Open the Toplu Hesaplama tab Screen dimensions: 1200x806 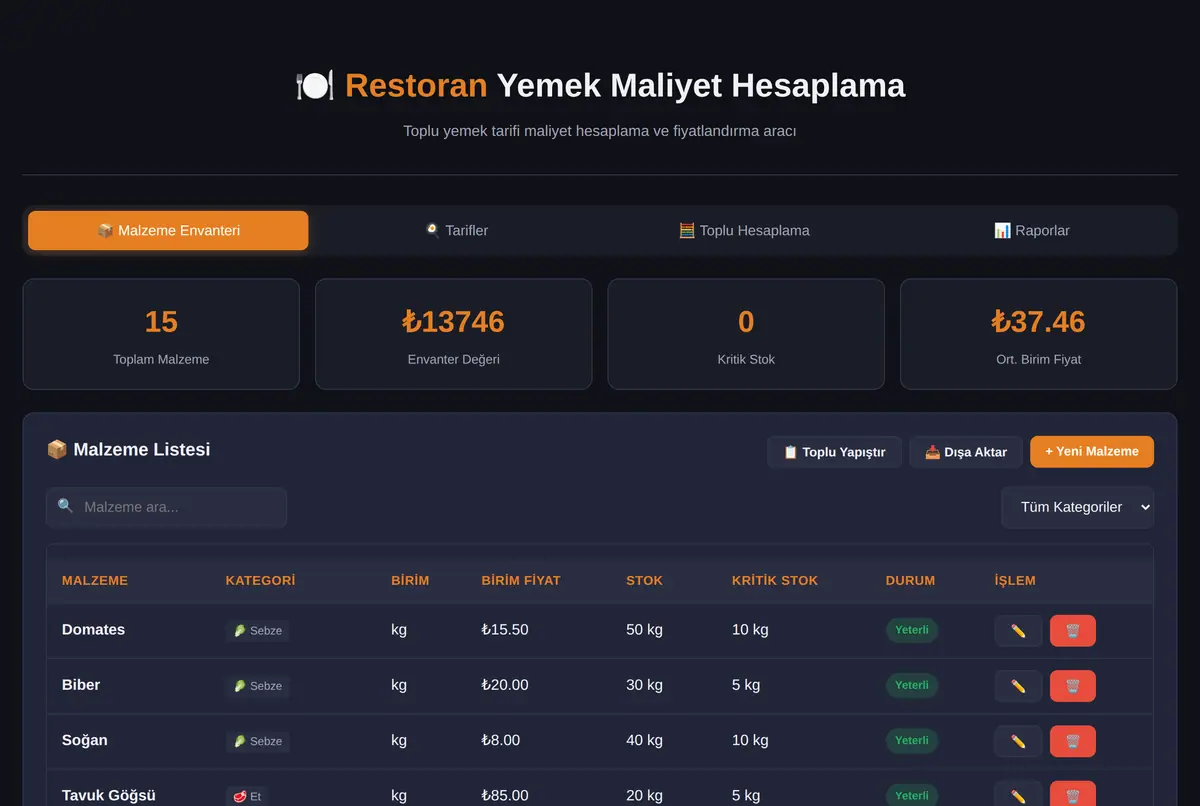click(x=744, y=230)
